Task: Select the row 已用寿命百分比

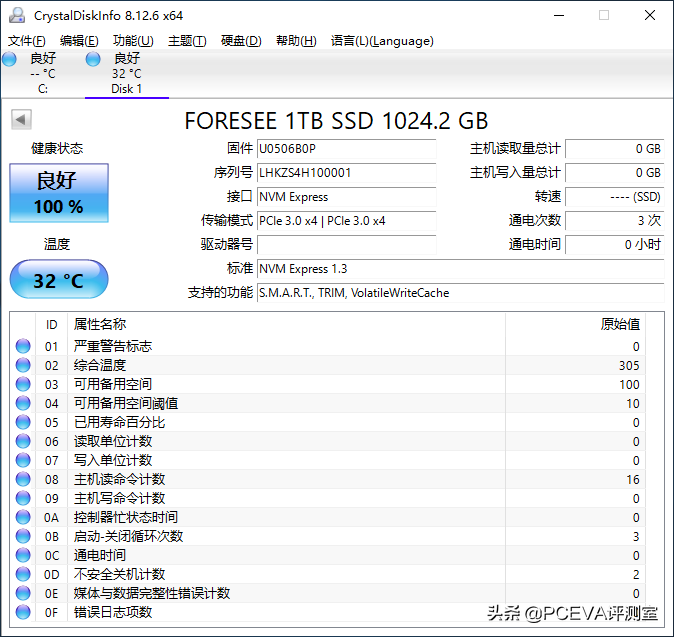Action: point(328,423)
